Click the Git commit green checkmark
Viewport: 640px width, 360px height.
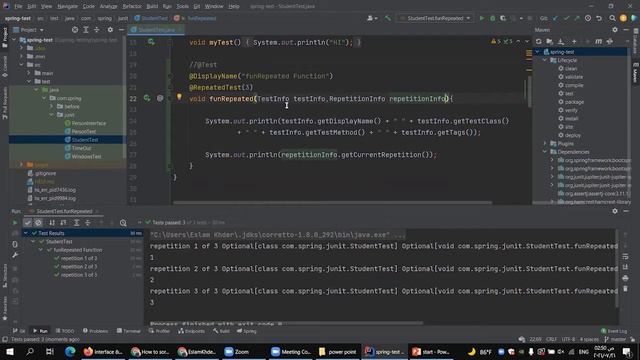click(x=566, y=18)
